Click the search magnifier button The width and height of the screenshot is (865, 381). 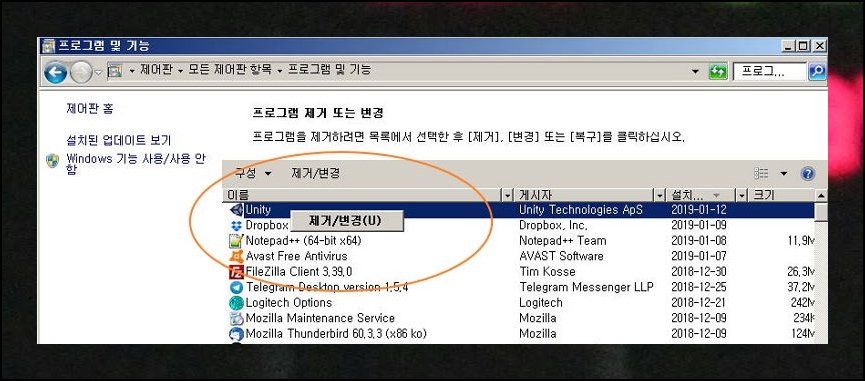pyautogui.click(x=817, y=71)
